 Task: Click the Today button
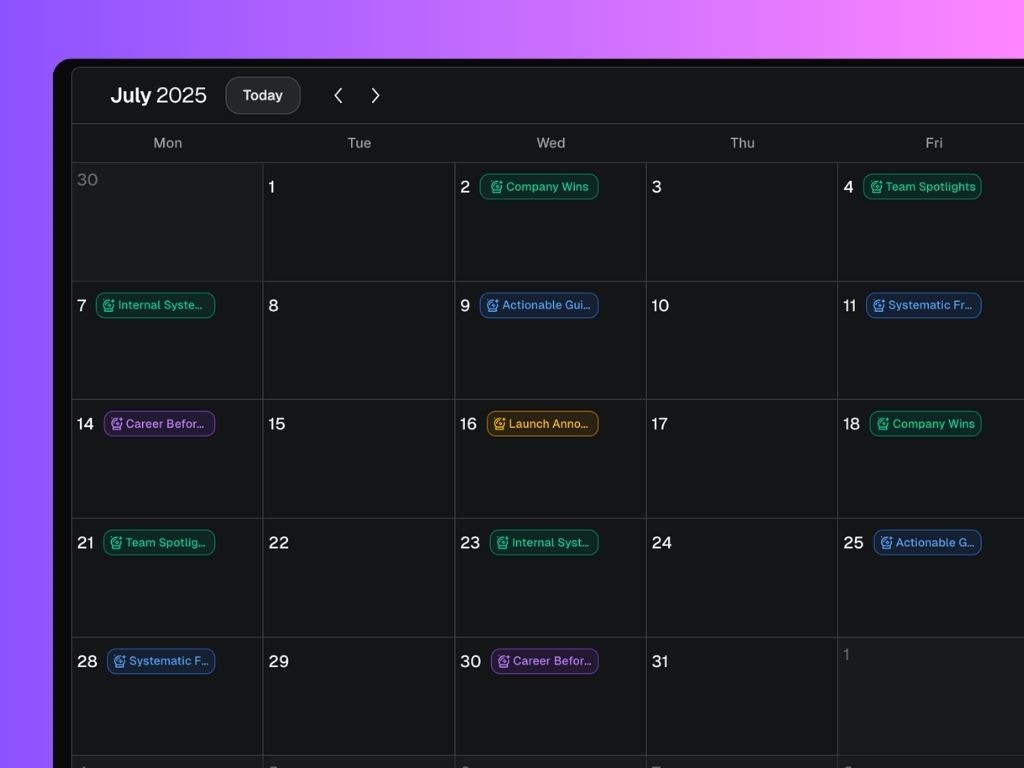pyautogui.click(x=262, y=95)
